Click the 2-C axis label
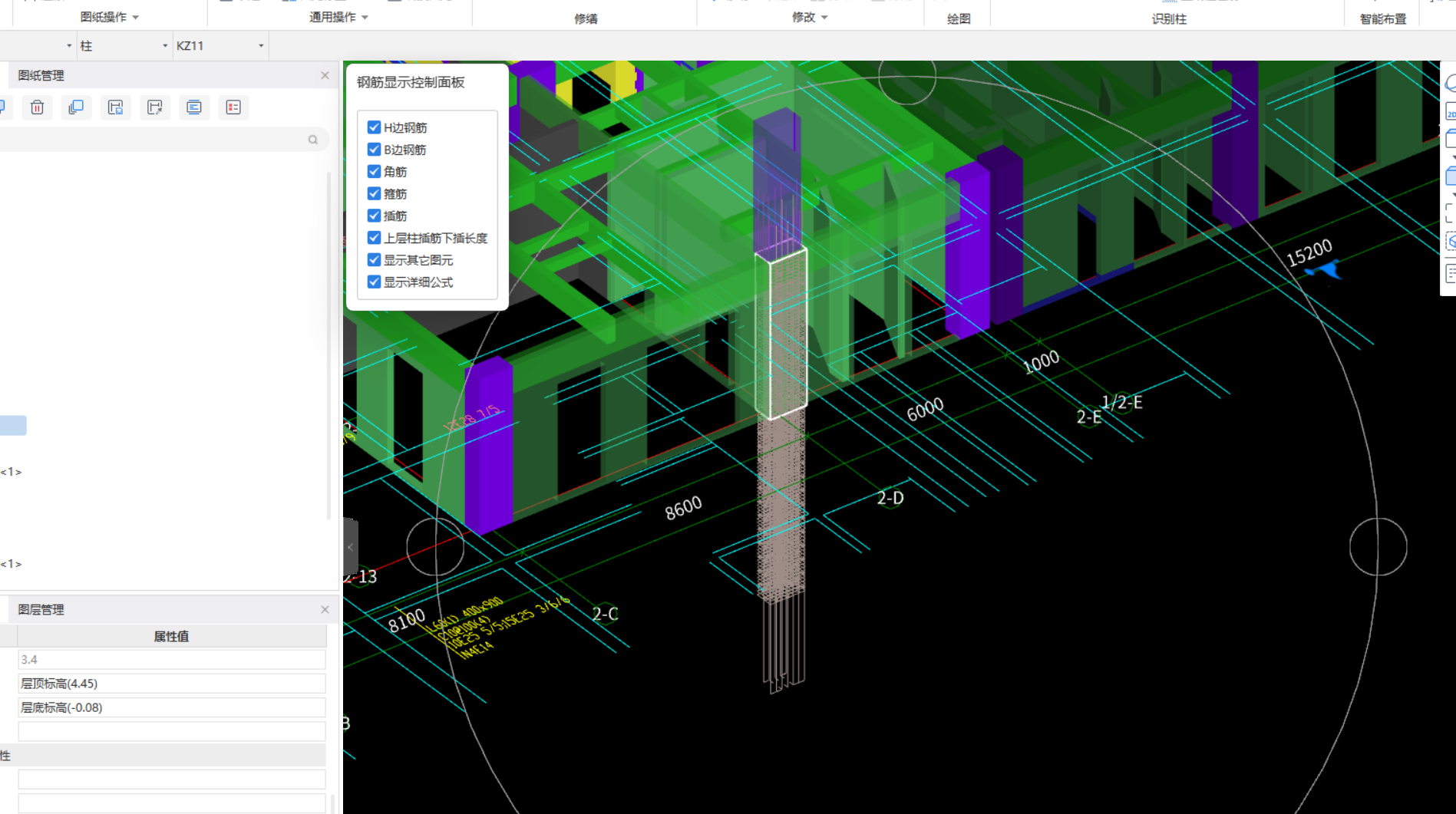 click(605, 614)
